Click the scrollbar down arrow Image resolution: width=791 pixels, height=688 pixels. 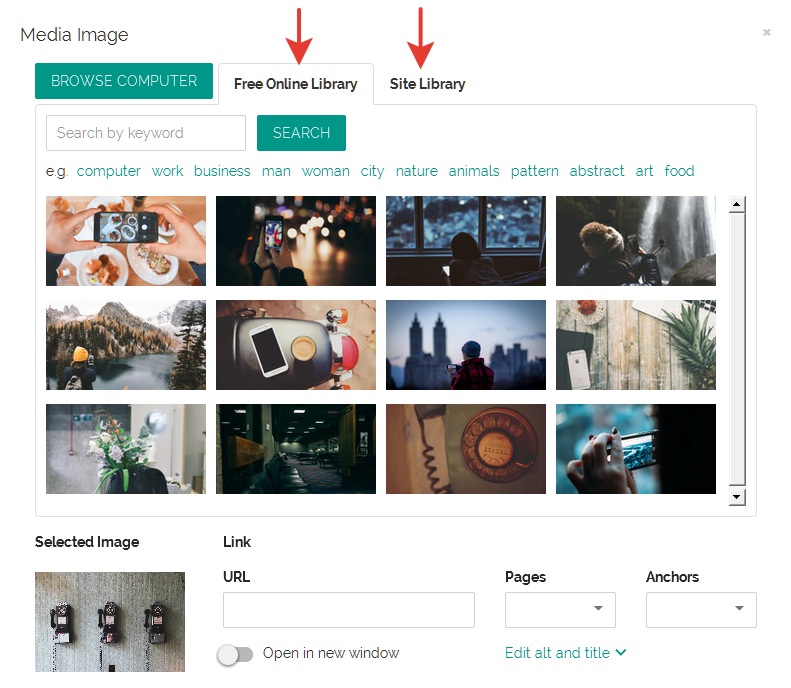point(737,496)
